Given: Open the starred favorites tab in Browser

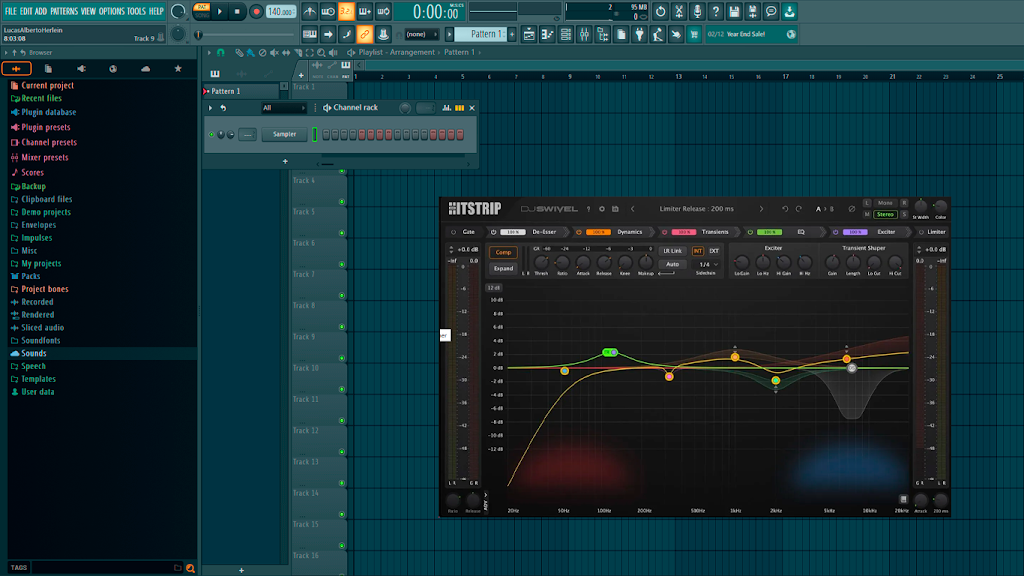Looking at the screenshot, I should click(x=178, y=69).
